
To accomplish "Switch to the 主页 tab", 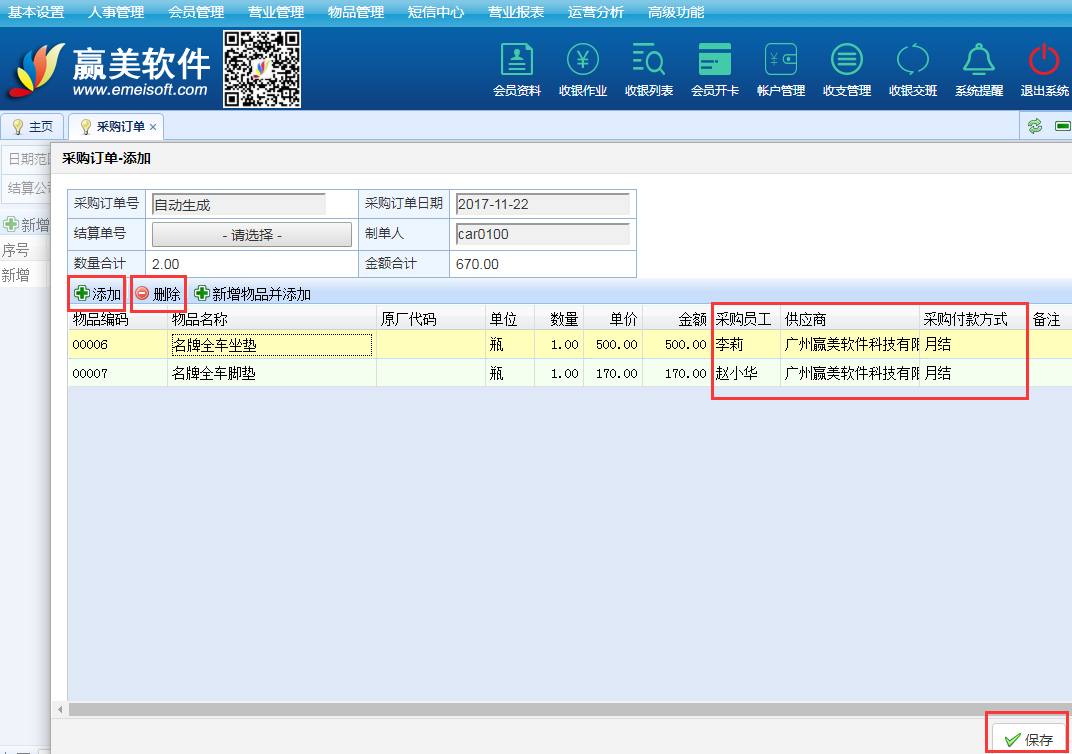I will tap(32, 127).
